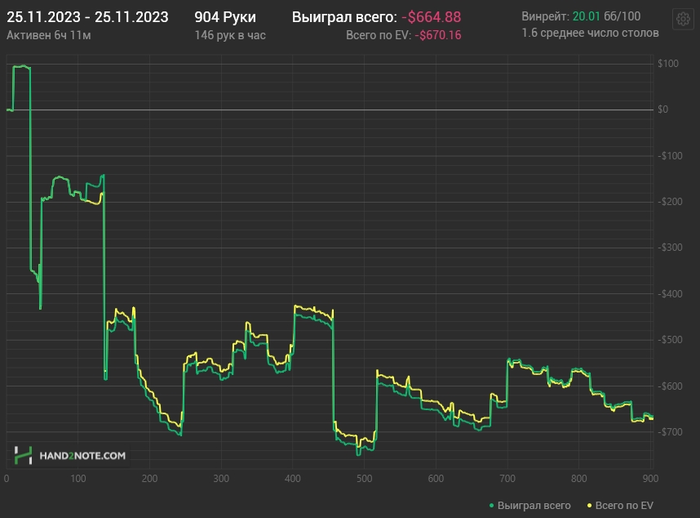Click the 100 x-axis label

(78, 479)
